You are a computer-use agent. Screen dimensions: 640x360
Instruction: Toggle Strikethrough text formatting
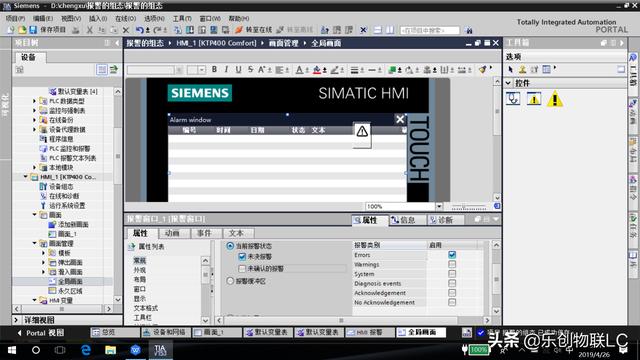(x=250, y=70)
